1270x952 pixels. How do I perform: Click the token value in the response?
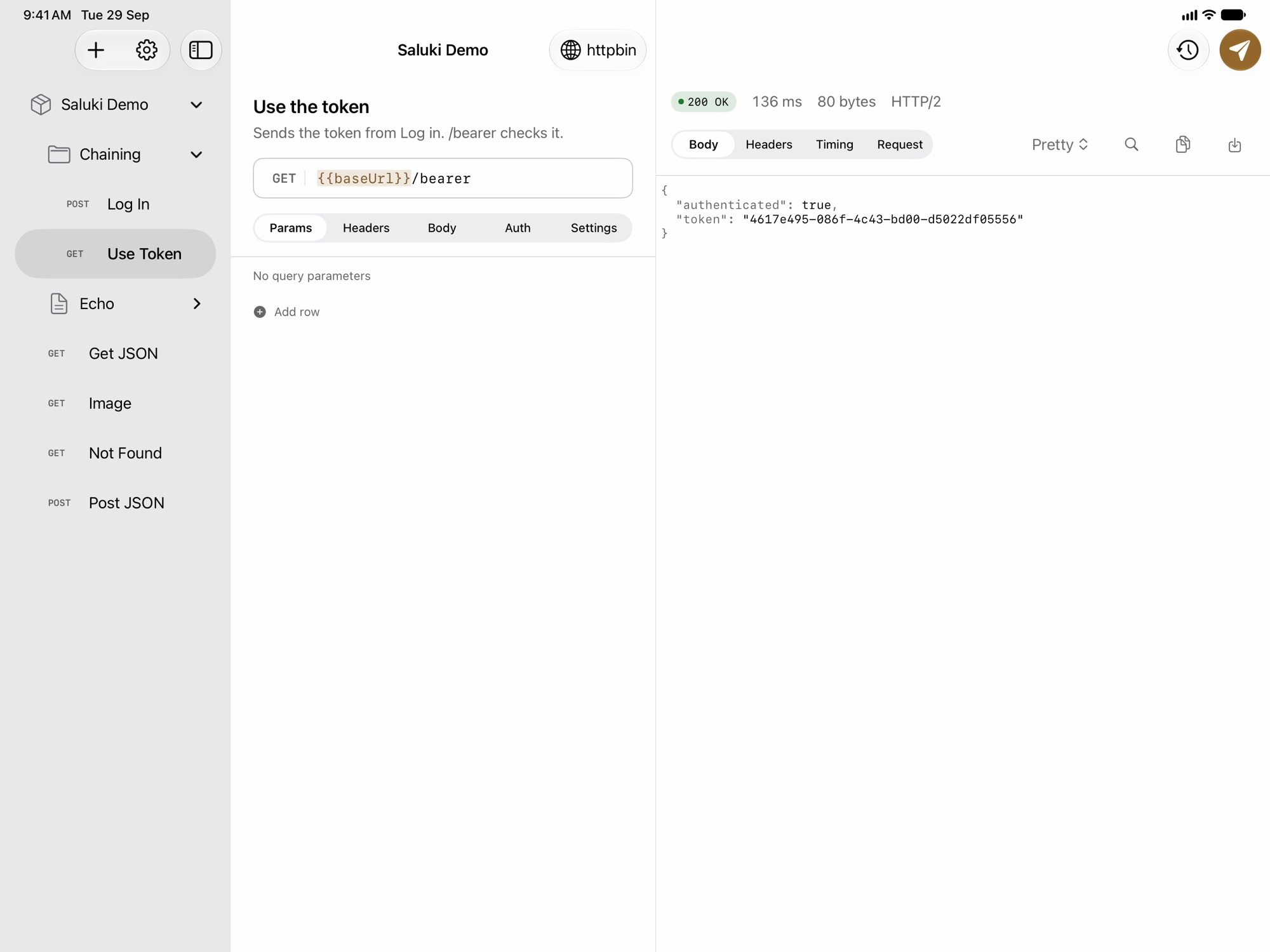[x=883, y=220]
